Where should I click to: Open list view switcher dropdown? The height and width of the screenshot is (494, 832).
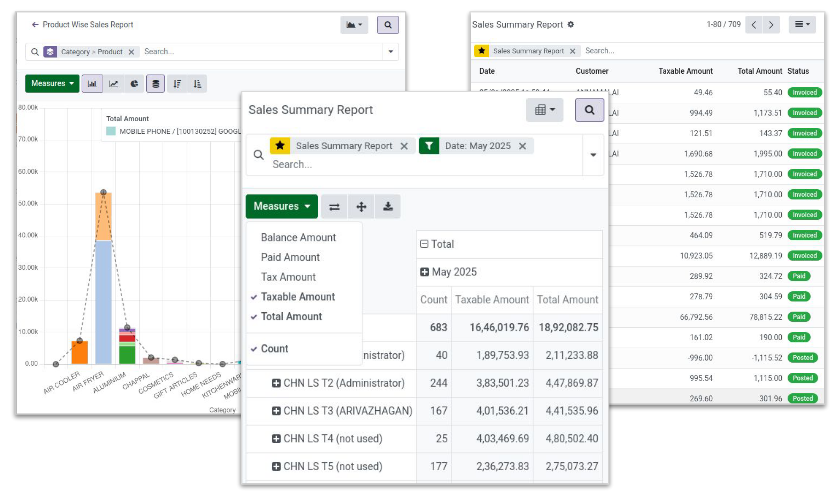coord(802,24)
